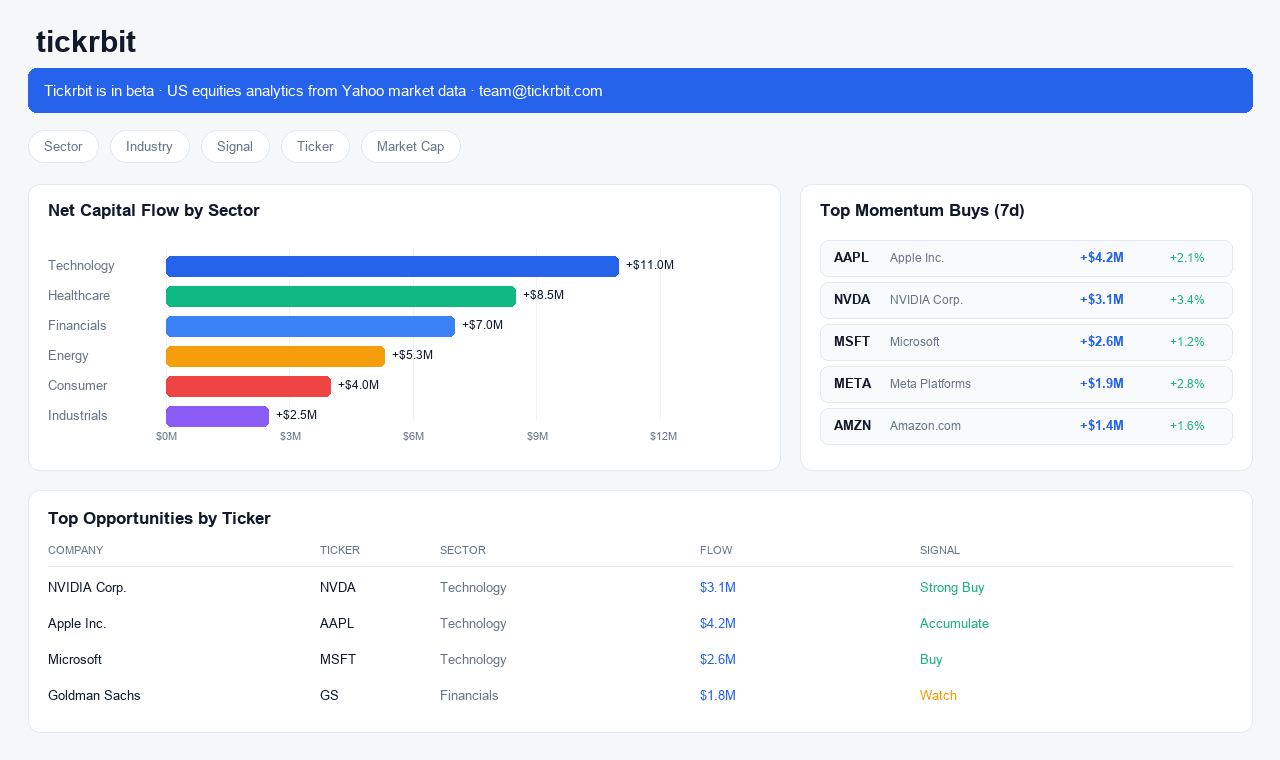1280x760 pixels.
Task: Click the GS ticker cell
Action: pos(329,696)
